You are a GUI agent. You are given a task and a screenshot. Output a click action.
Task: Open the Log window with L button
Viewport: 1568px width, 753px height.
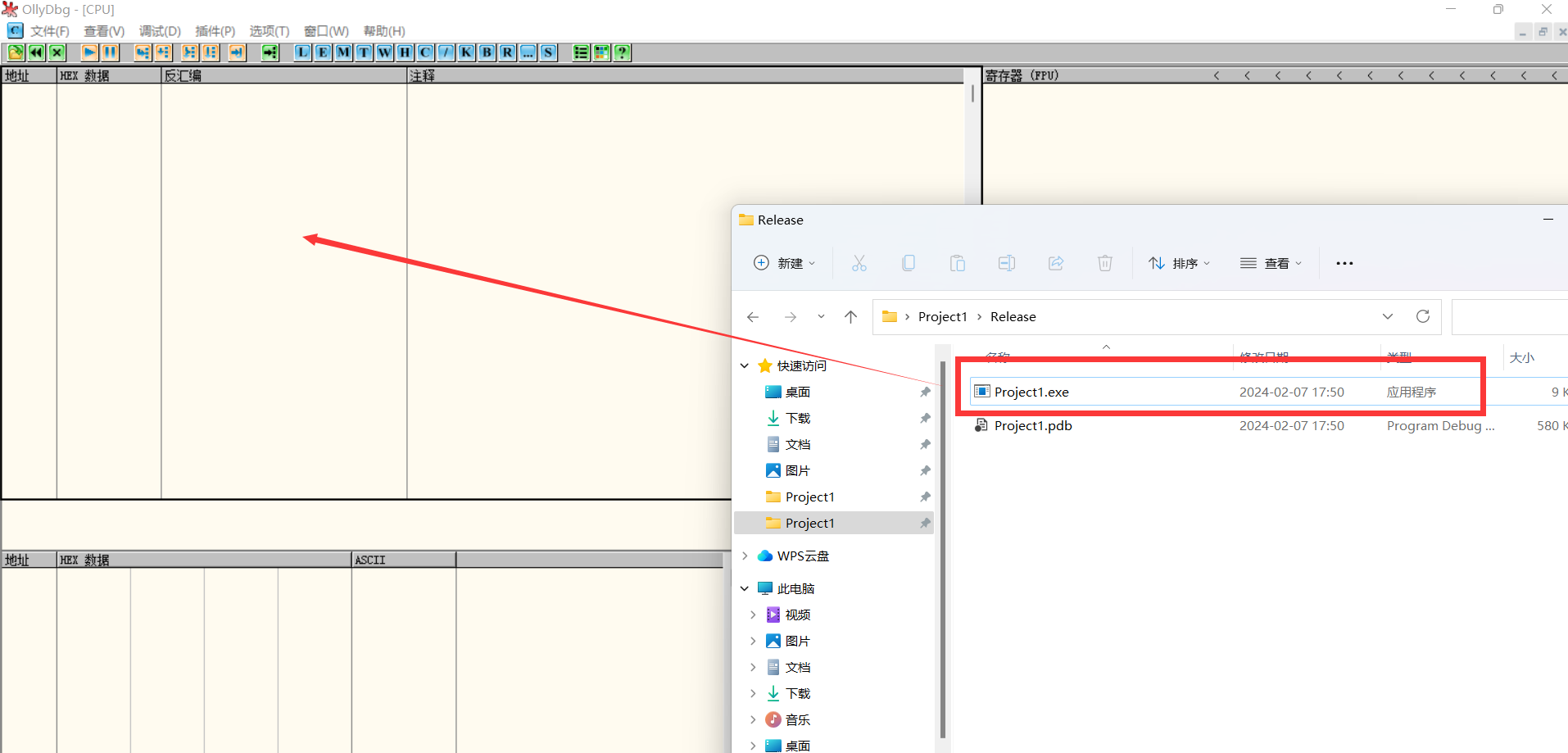coord(303,52)
